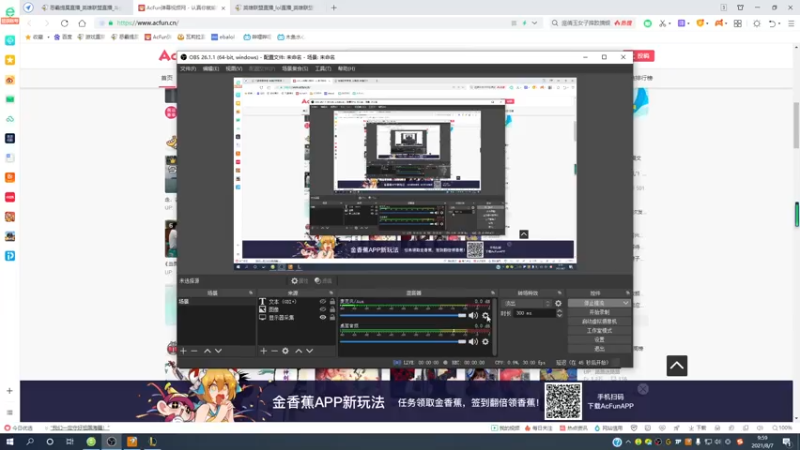Toggle visibility eye of 文本 (GDI+) source
Viewport: 800px width, 450px height.
click(x=322, y=302)
